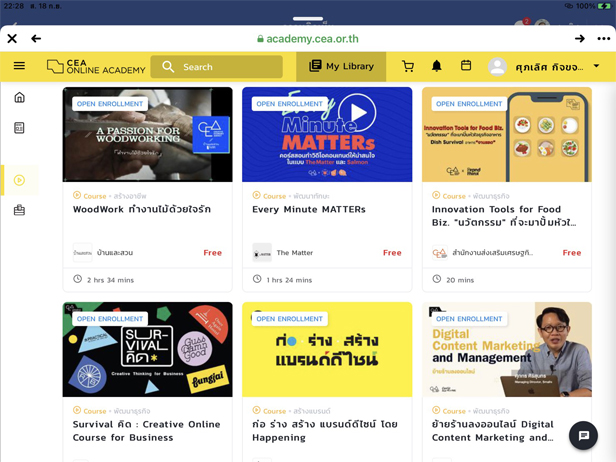The width and height of the screenshot is (616, 462).
Task: Open the Every Minute MATTERs thumbnail
Action: [327, 134]
